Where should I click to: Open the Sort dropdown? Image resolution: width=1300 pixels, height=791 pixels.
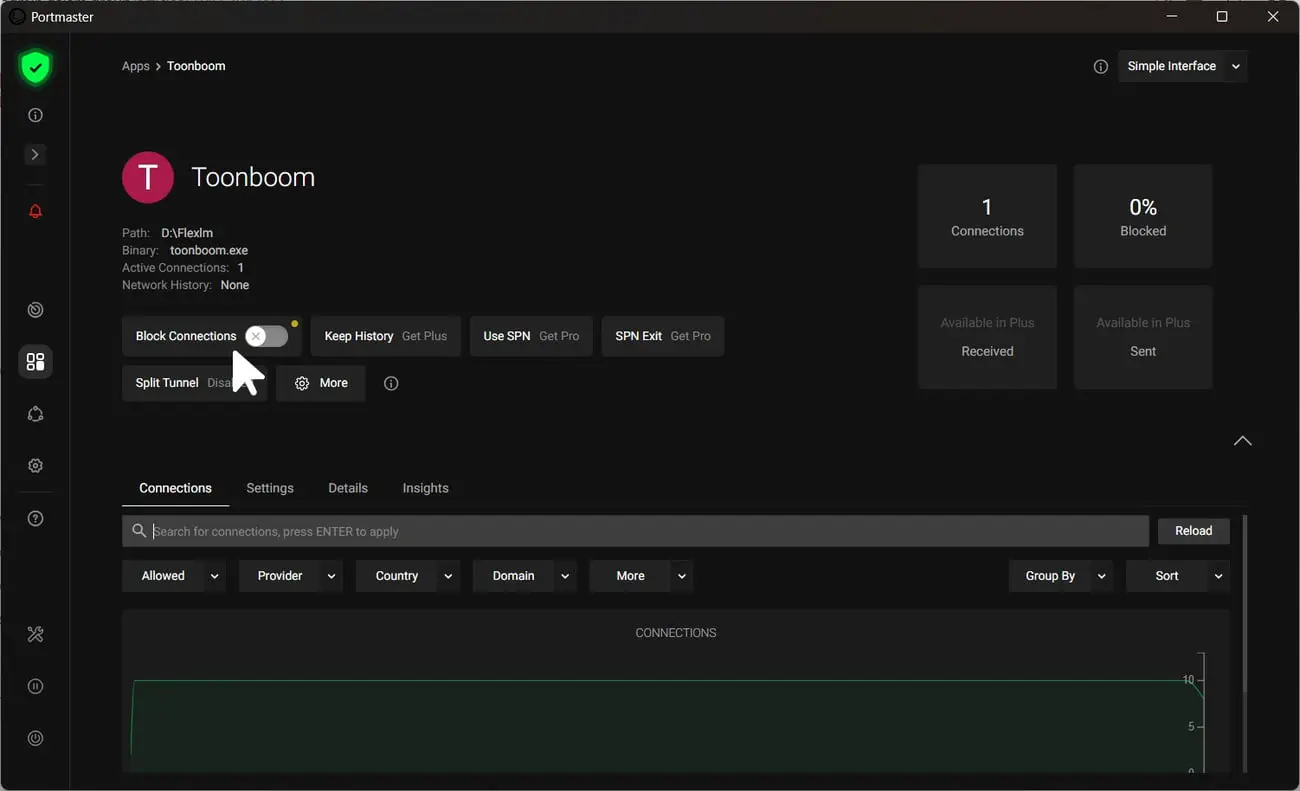(1178, 576)
